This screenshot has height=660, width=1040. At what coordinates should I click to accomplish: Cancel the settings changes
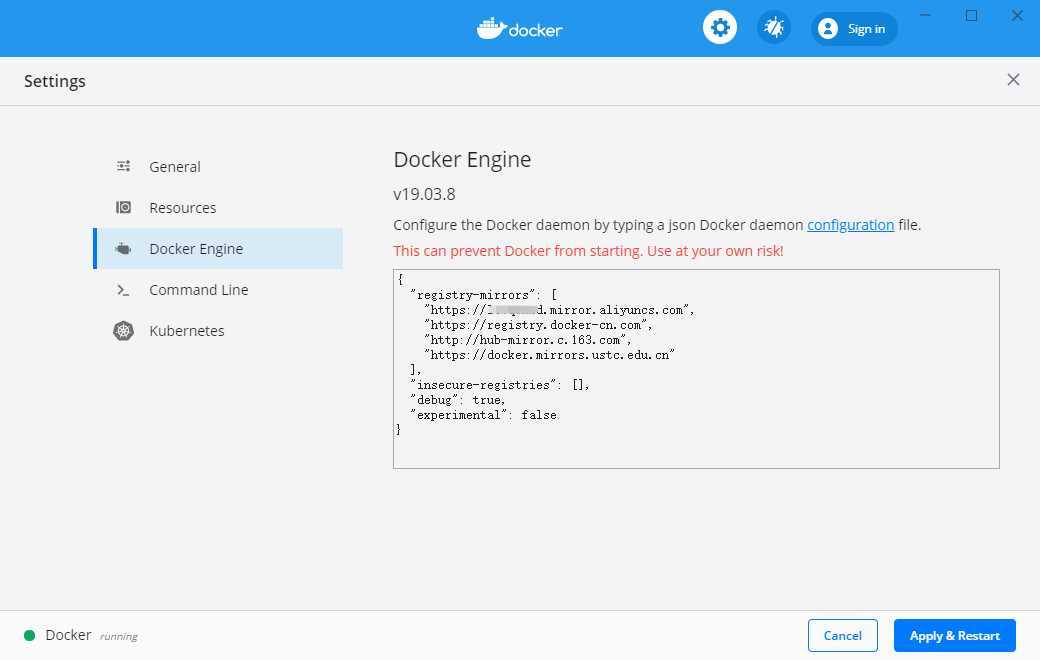[x=842, y=635]
